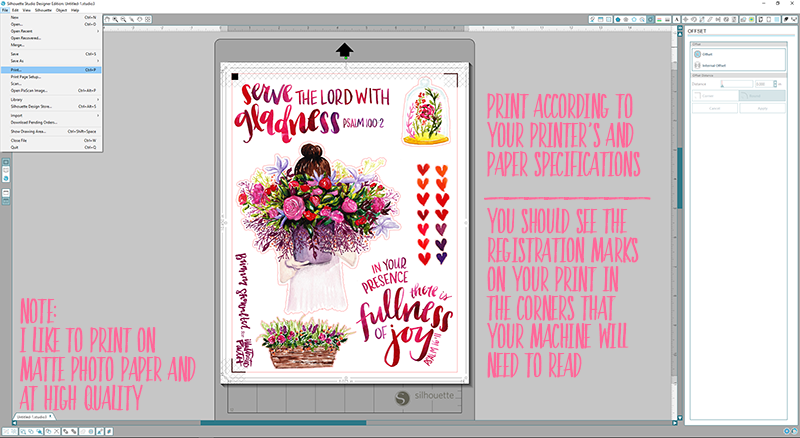The width and height of the screenshot is (800, 438).
Task: Choose Merge... from the File menu
Action: (51, 45)
